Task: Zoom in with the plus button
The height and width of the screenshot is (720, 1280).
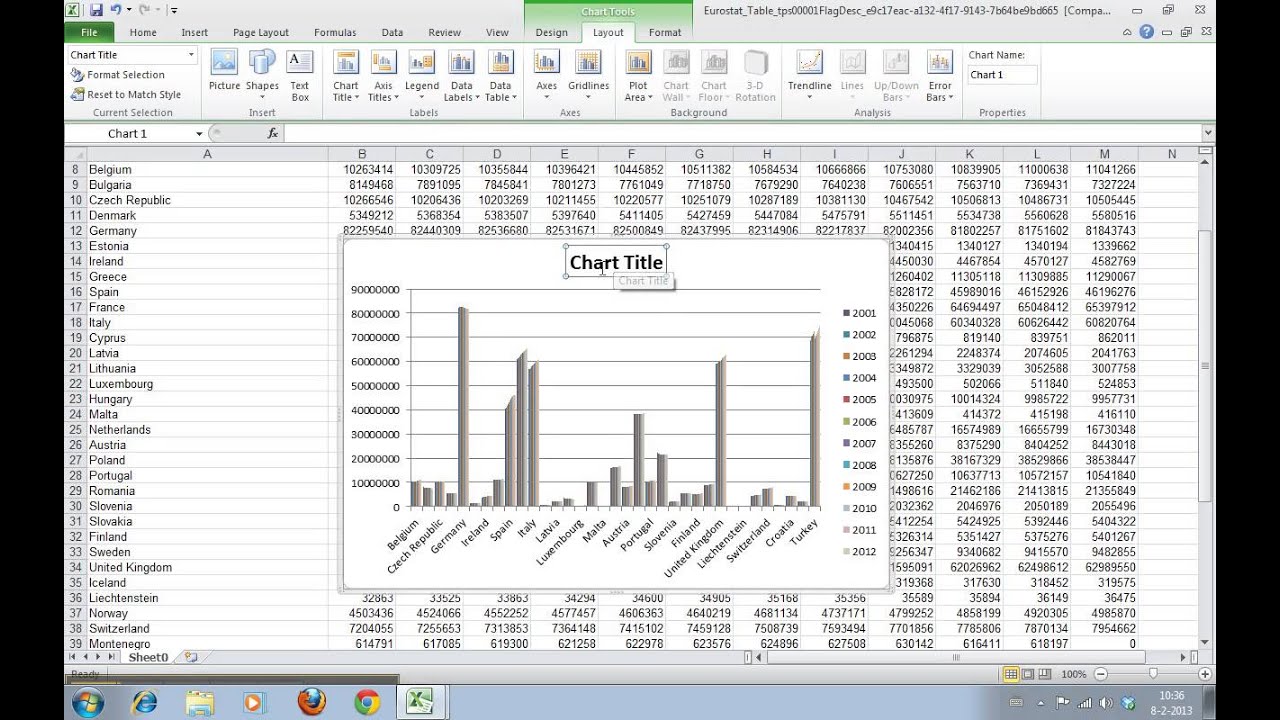Action: pyautogui.click(x=1204, y=674)
